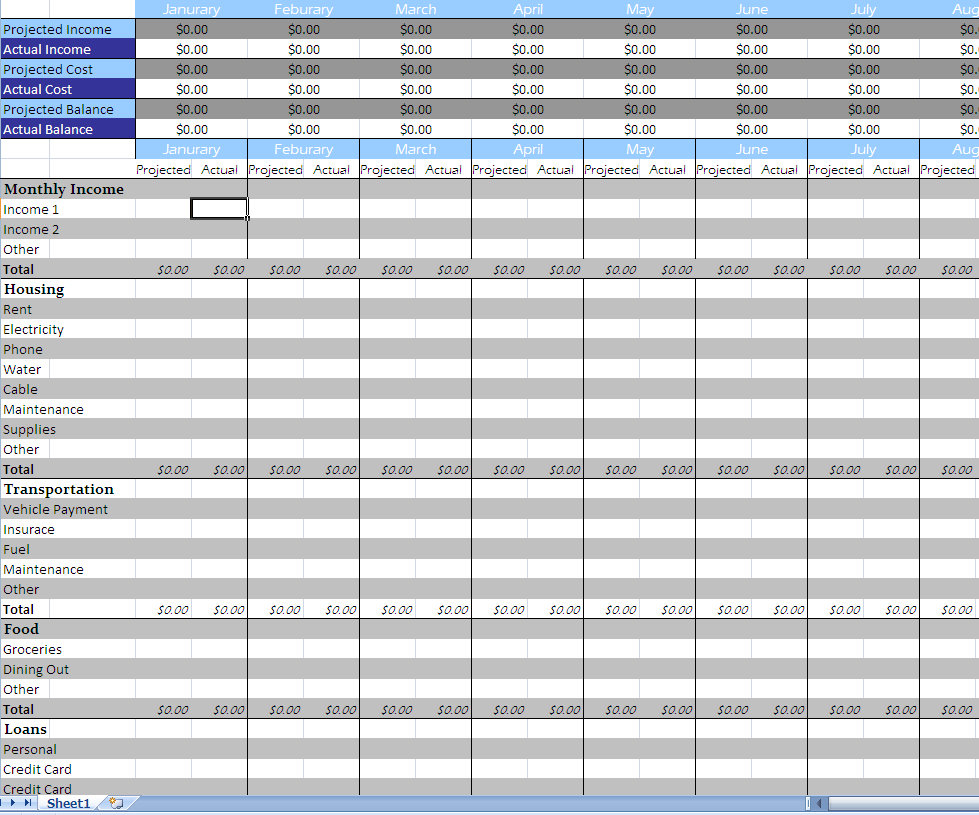Click Transportation Total for June Projected
This screenshot has width=979, height=815.
click(x=732, y=609)
